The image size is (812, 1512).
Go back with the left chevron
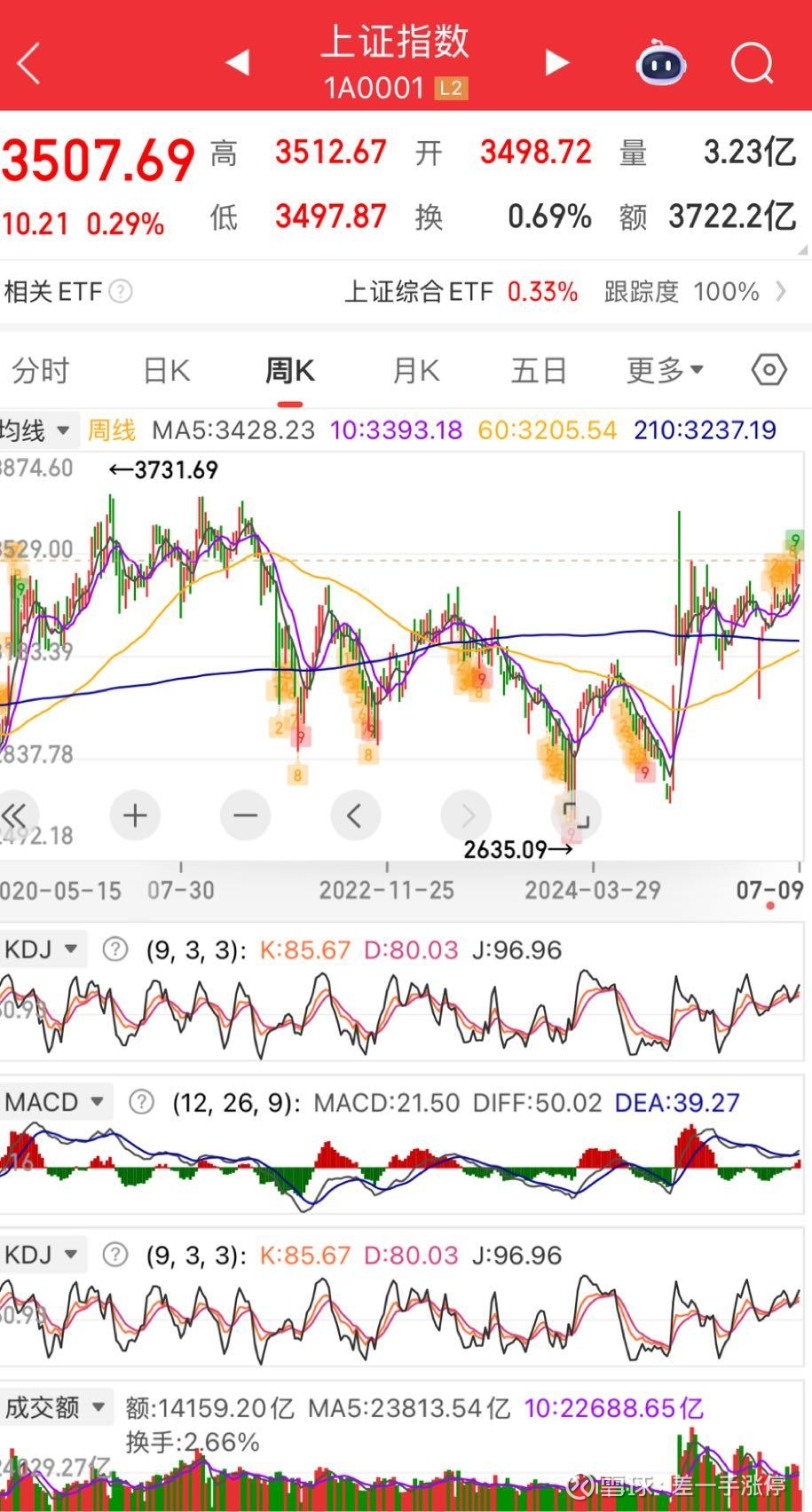pyautogui.click(x=29, y=63)
